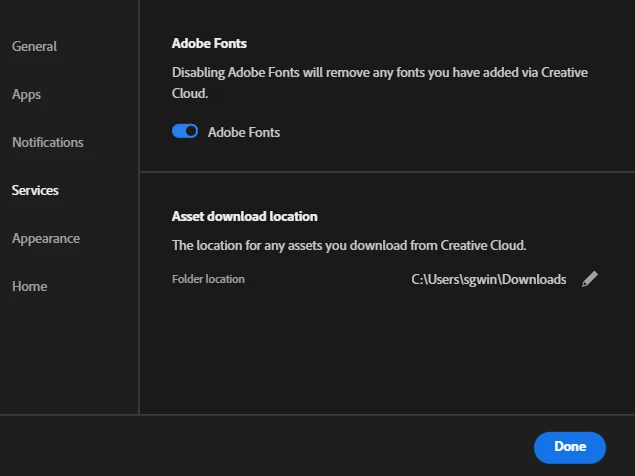The image size is (635, 476).
Task: Go to the Notifications settings tab
Action: click(48, 142)
